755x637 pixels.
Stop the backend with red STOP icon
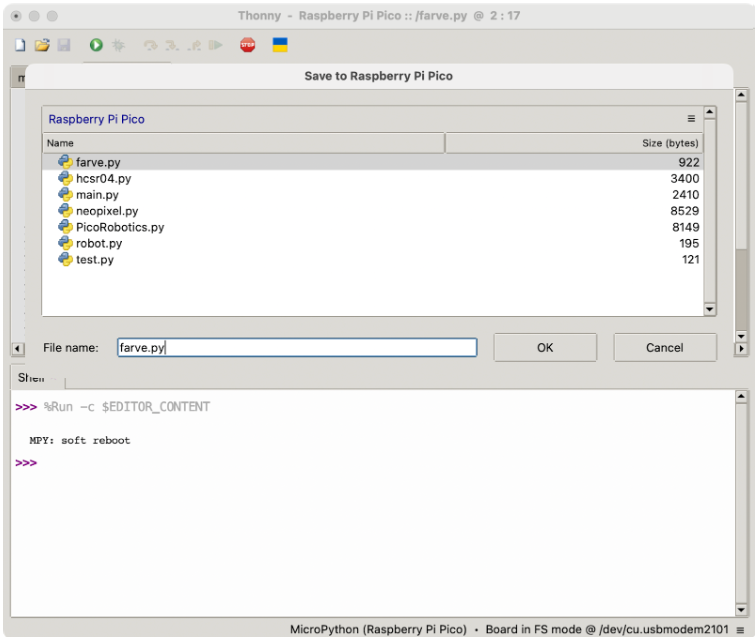(x=247, y=45)
